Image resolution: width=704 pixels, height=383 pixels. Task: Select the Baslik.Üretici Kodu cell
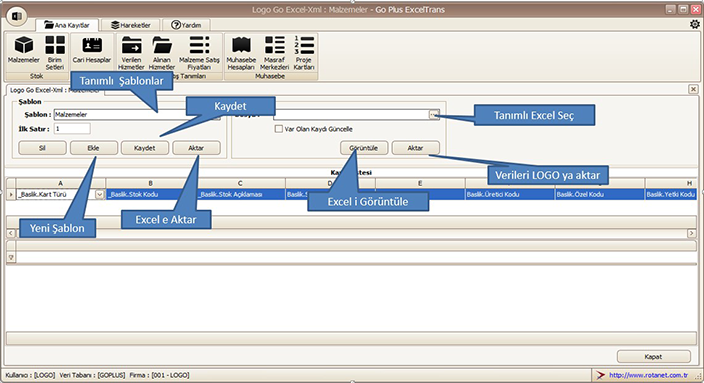pos(510,194)
